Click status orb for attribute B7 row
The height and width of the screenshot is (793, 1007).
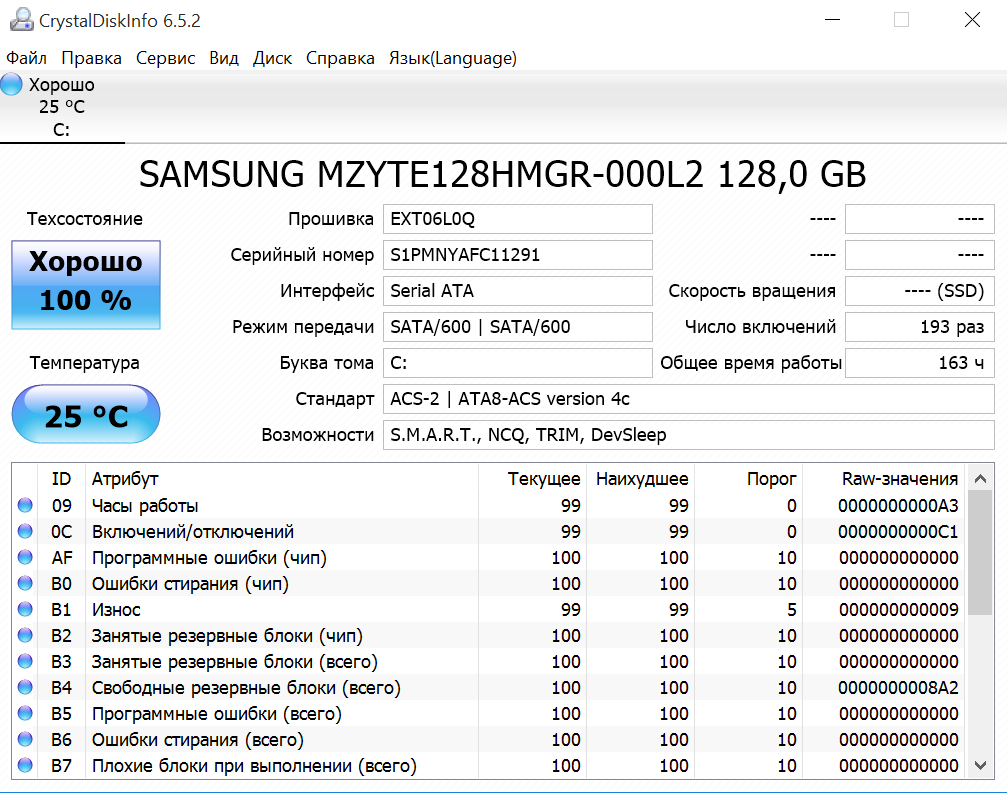tap(25, 765)
